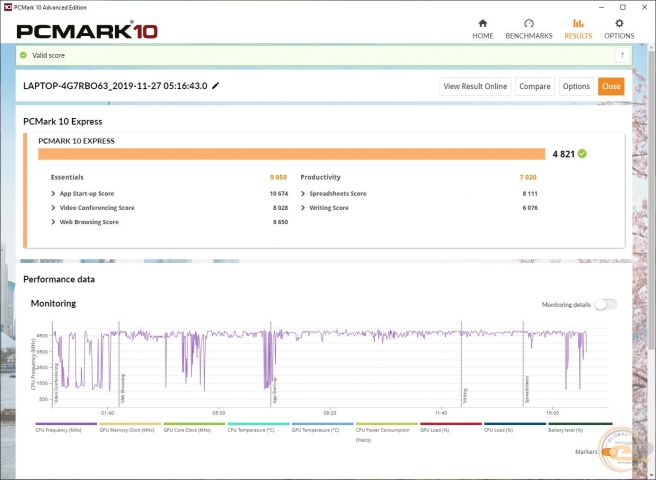This screenshot has height=480, width=656.
Task: Click the Spreadsheets score value 8 111
Action: click(530, 193)
